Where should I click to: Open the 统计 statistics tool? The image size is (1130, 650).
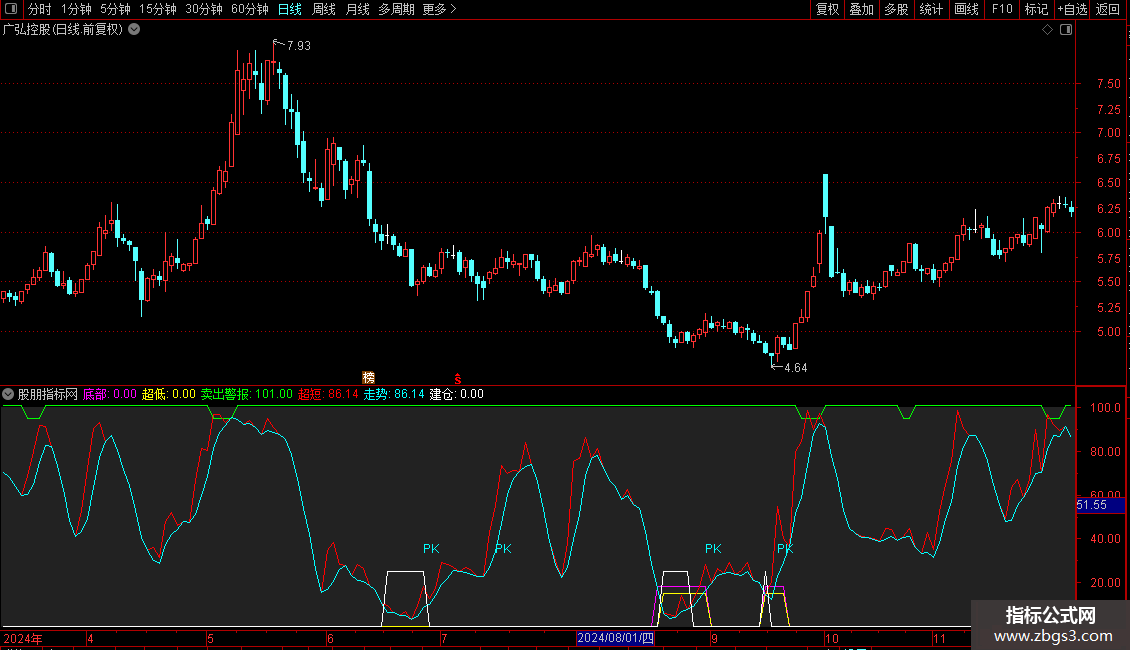(x=931, y=9)
